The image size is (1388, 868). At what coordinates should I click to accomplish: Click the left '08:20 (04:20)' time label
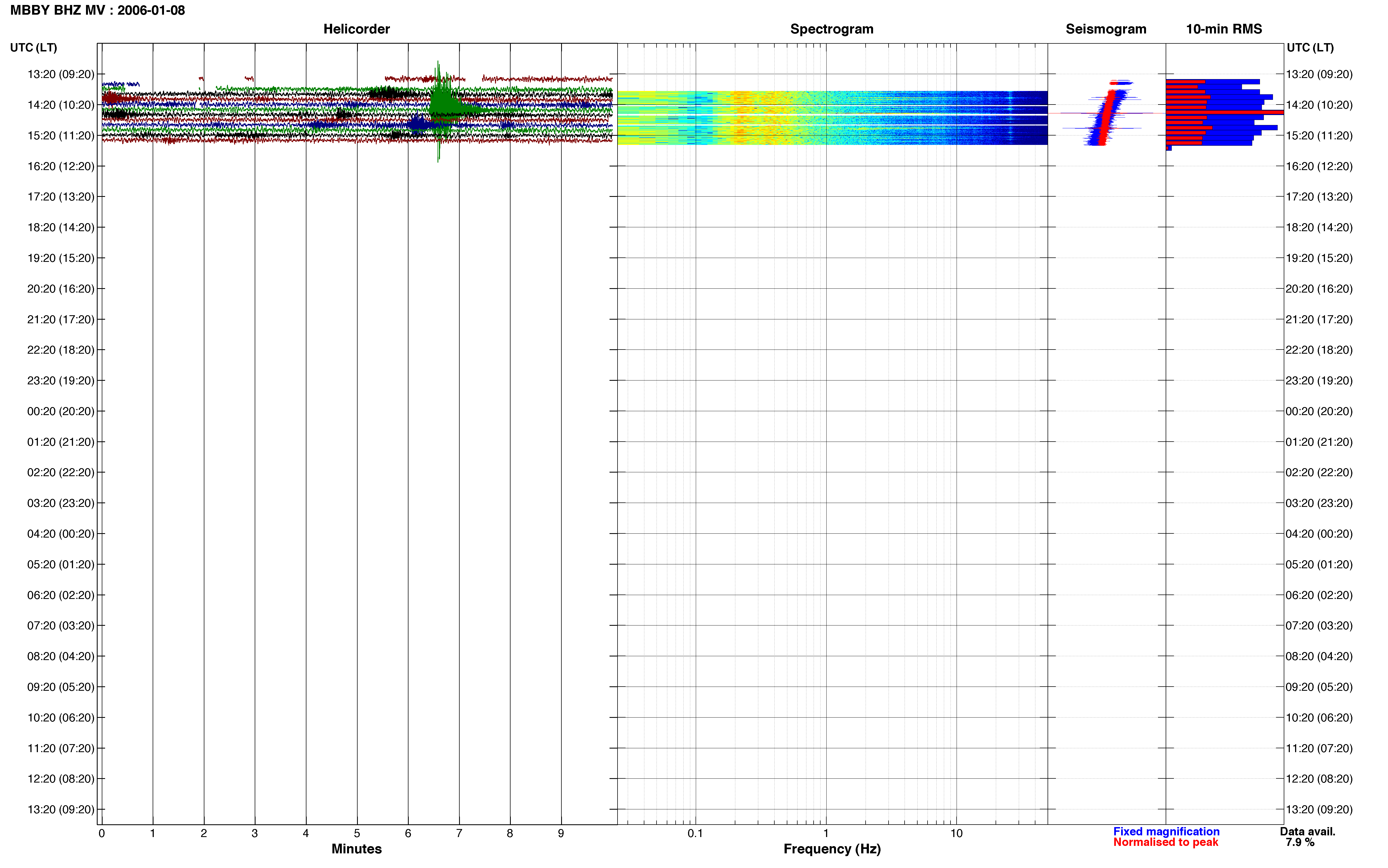pyautogui.click(x=61, y=656)
